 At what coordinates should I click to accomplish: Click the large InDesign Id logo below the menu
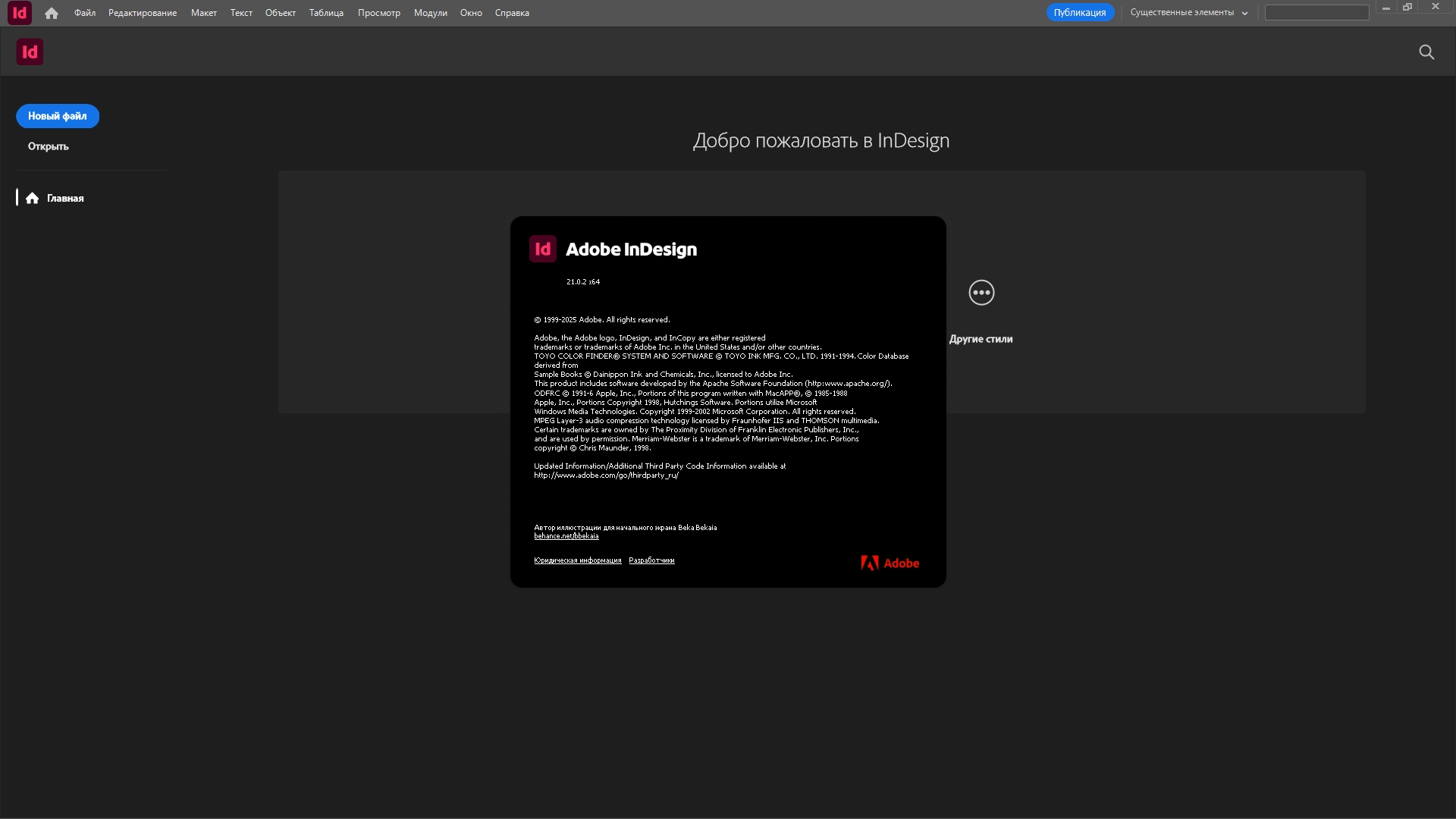pyautogui.click(x=30, y=52)
